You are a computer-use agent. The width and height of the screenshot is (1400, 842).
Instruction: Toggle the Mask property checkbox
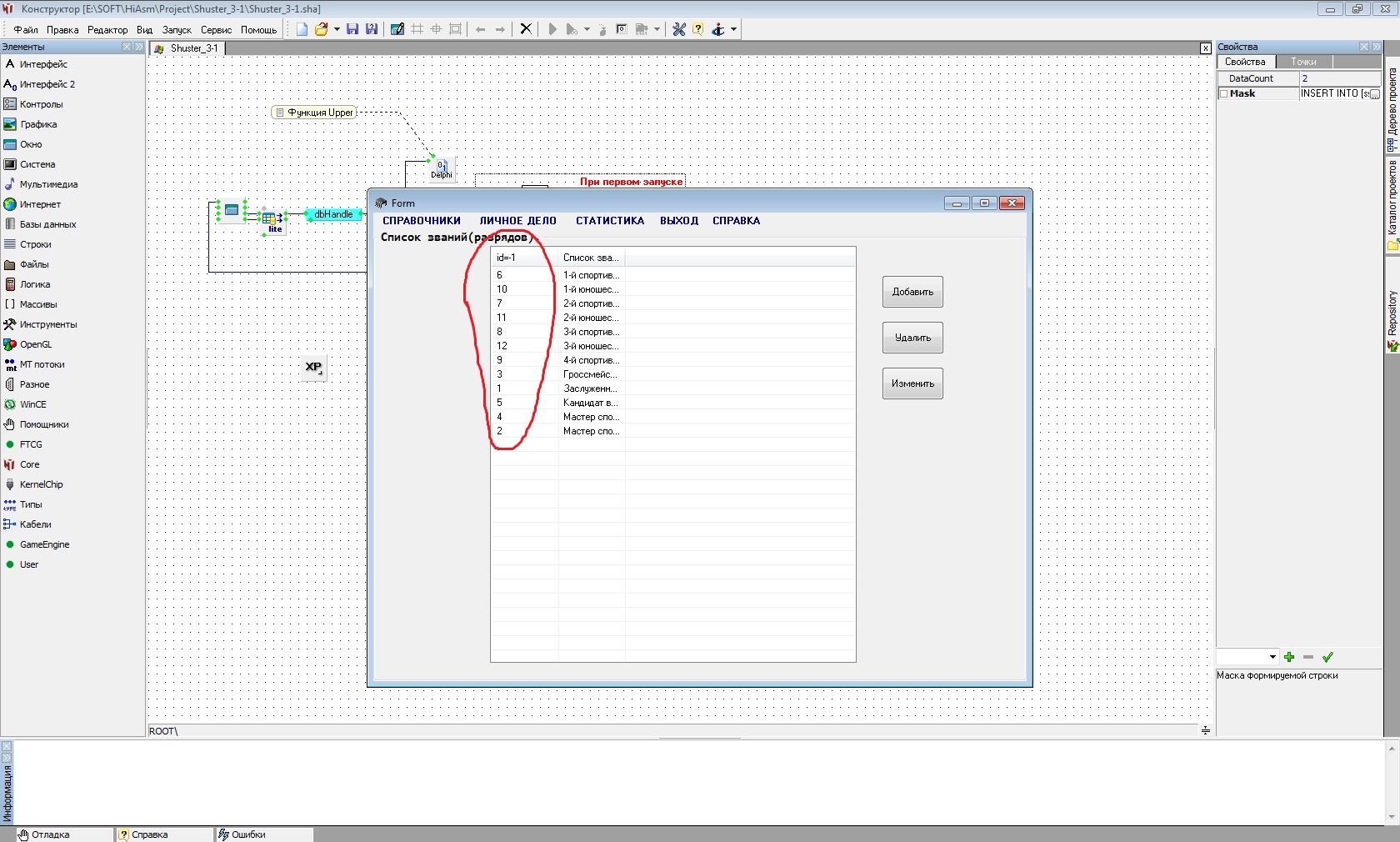pyautogui.click(x=1224, y=94)
